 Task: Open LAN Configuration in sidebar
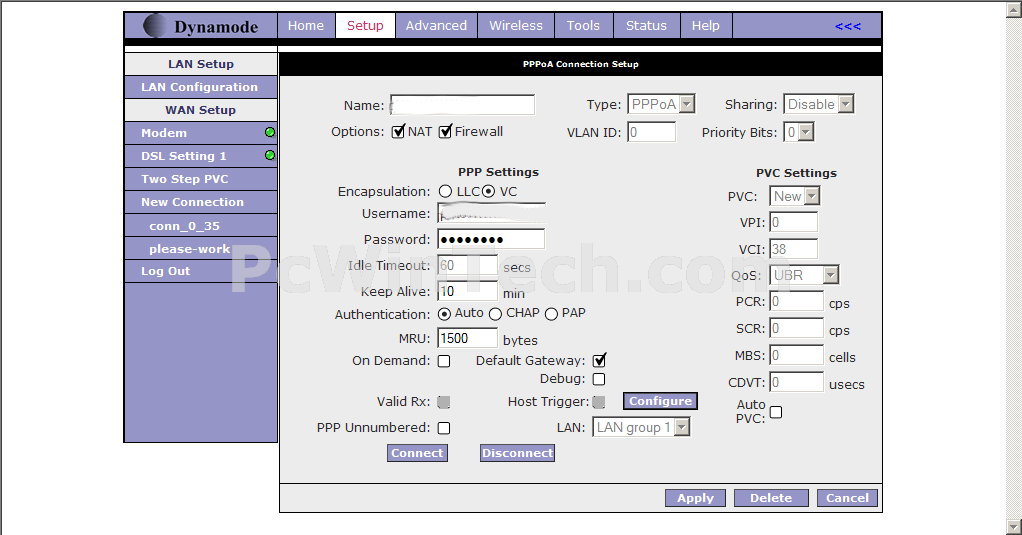click(201, 87)
